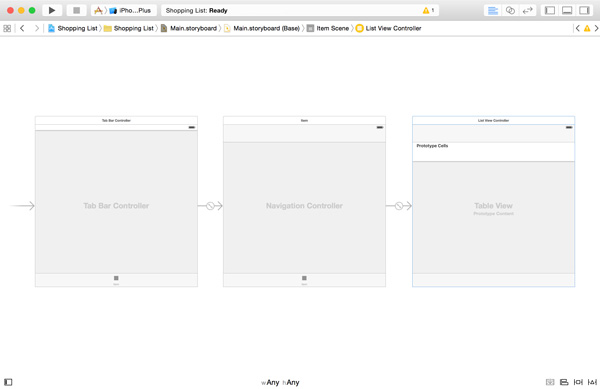This screenshot has width=600, height=389.
Task: Show the Version editor
Action: coord(527,10)
